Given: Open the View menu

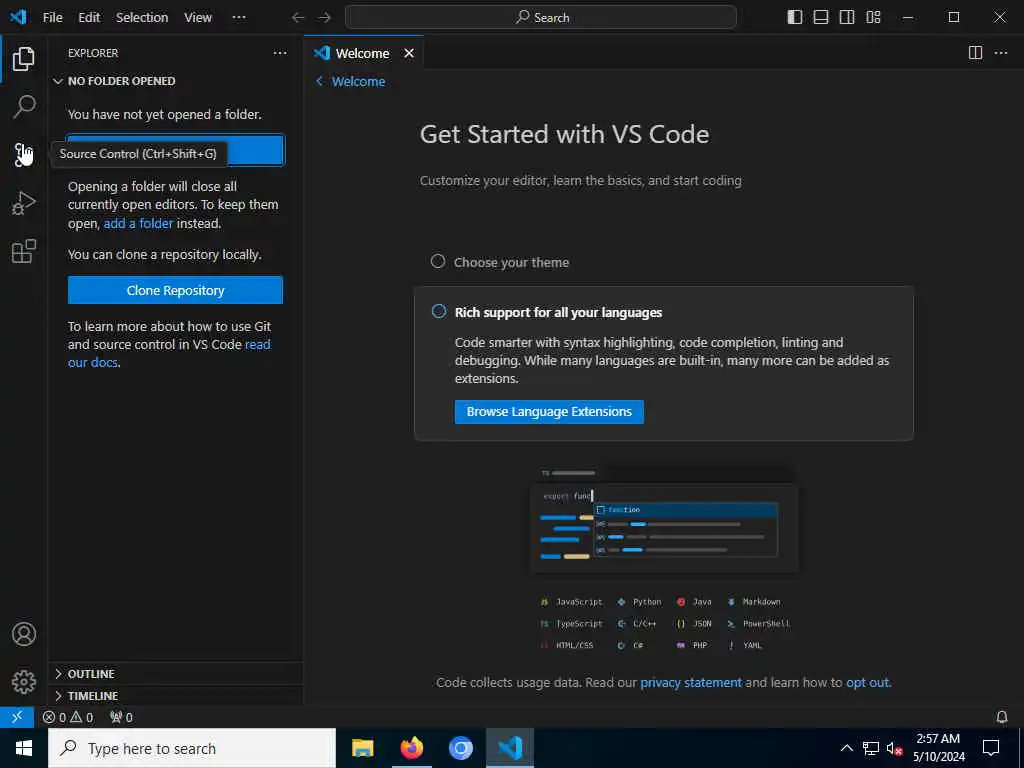Looking at the screenshot, I should 198,18.
